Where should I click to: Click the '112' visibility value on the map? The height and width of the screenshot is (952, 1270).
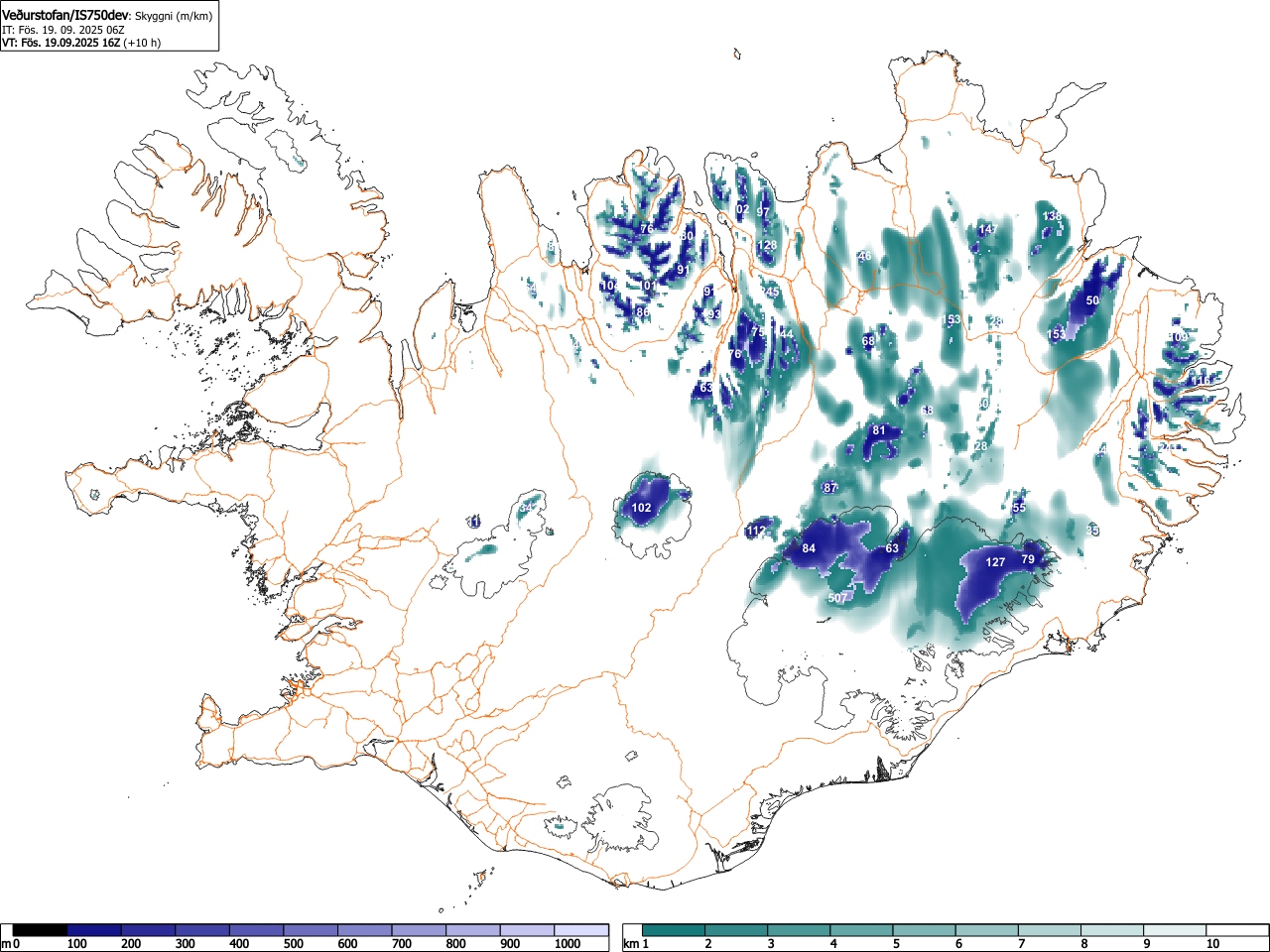(756, 532)
